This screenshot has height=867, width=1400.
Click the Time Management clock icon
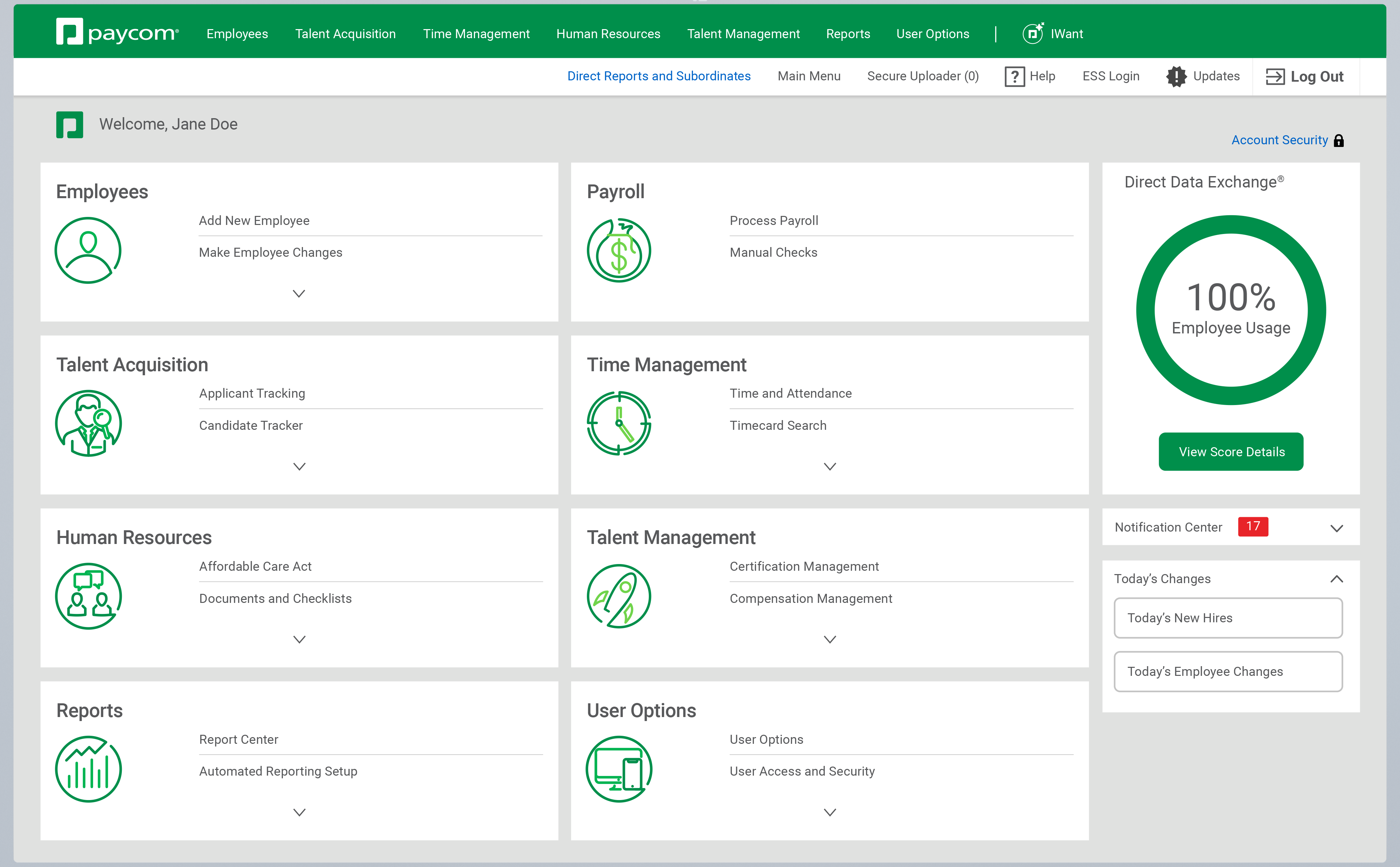(x=619, y=423)
